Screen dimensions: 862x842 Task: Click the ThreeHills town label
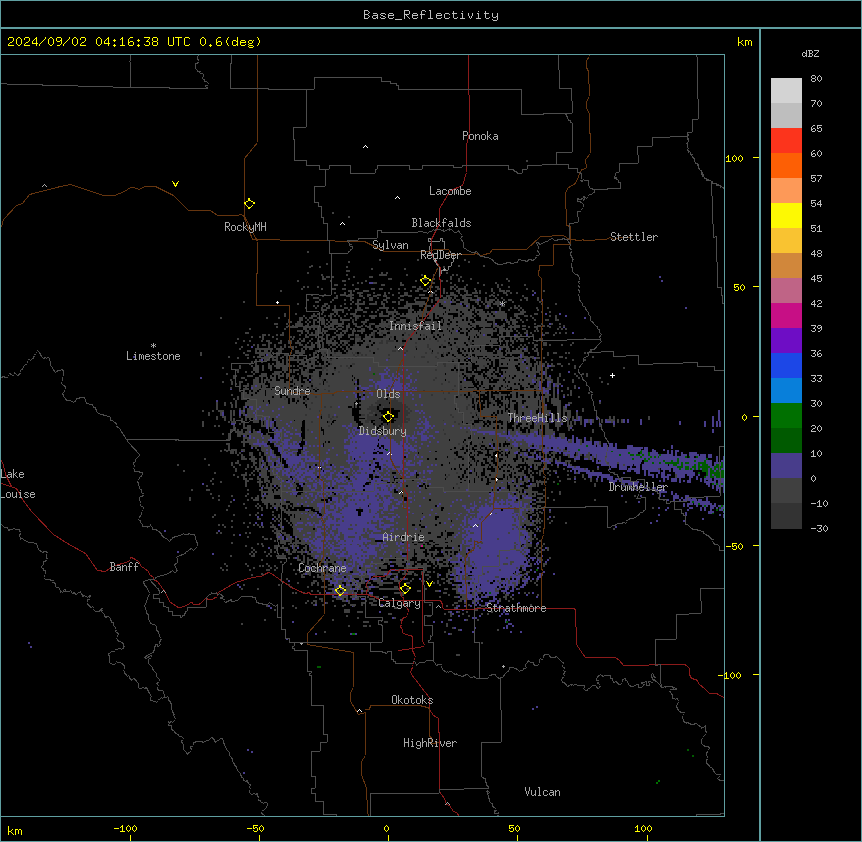[537, 418]
